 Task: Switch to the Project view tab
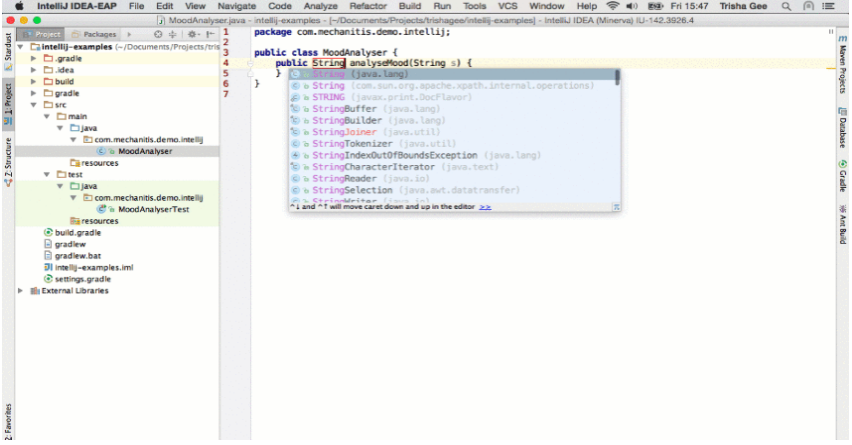pos(41,34)
